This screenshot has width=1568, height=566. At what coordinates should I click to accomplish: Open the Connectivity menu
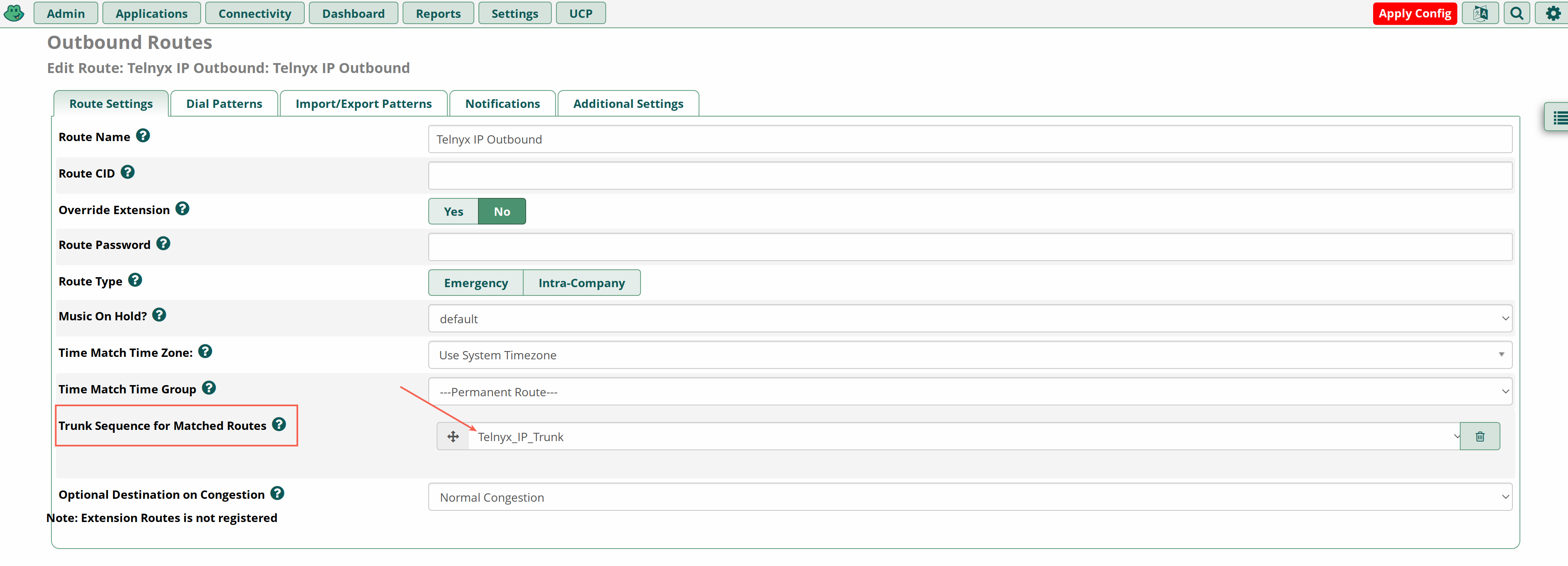255,13
